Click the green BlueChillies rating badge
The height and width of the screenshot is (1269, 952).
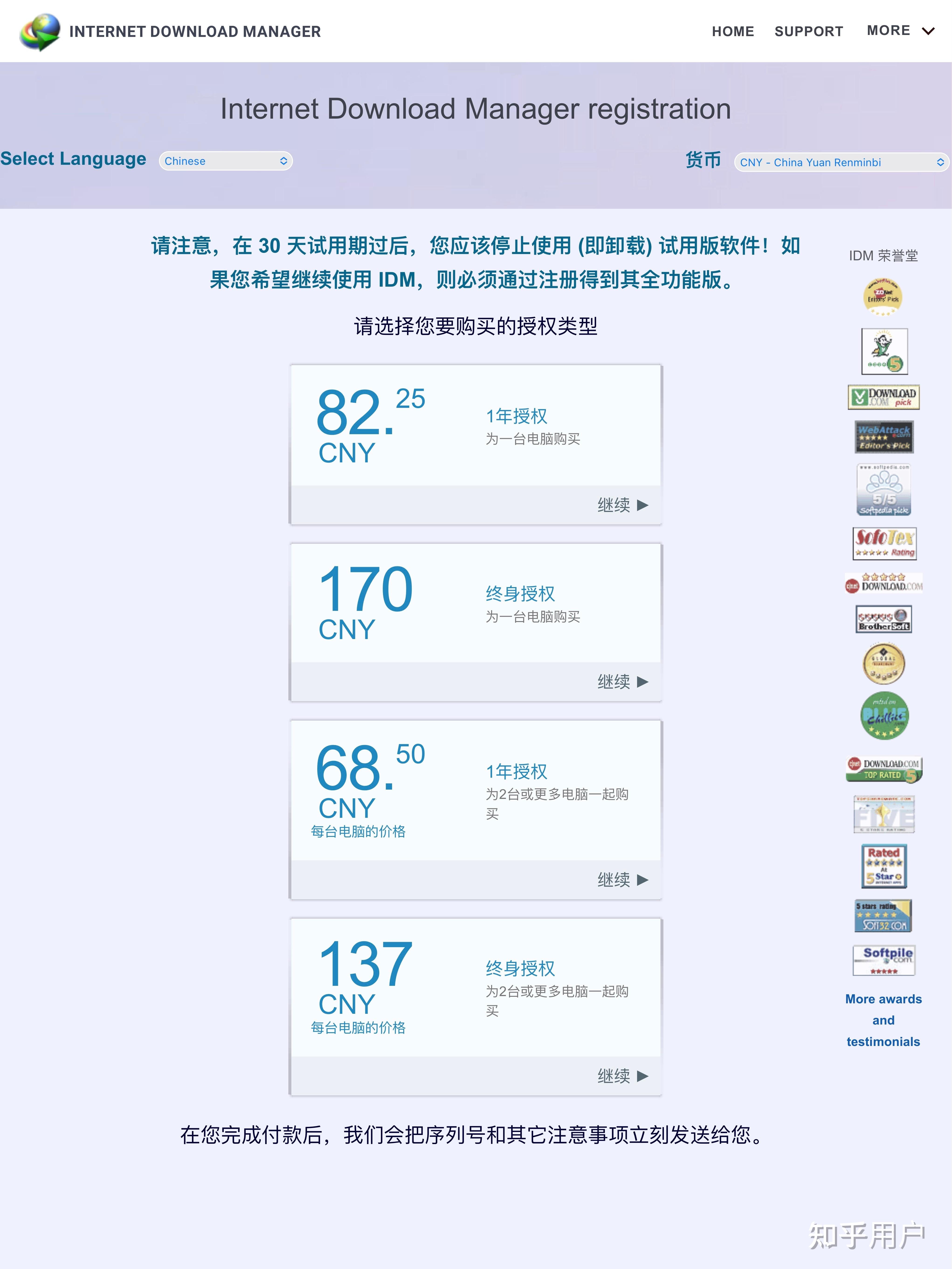click(x=884, y=716)
